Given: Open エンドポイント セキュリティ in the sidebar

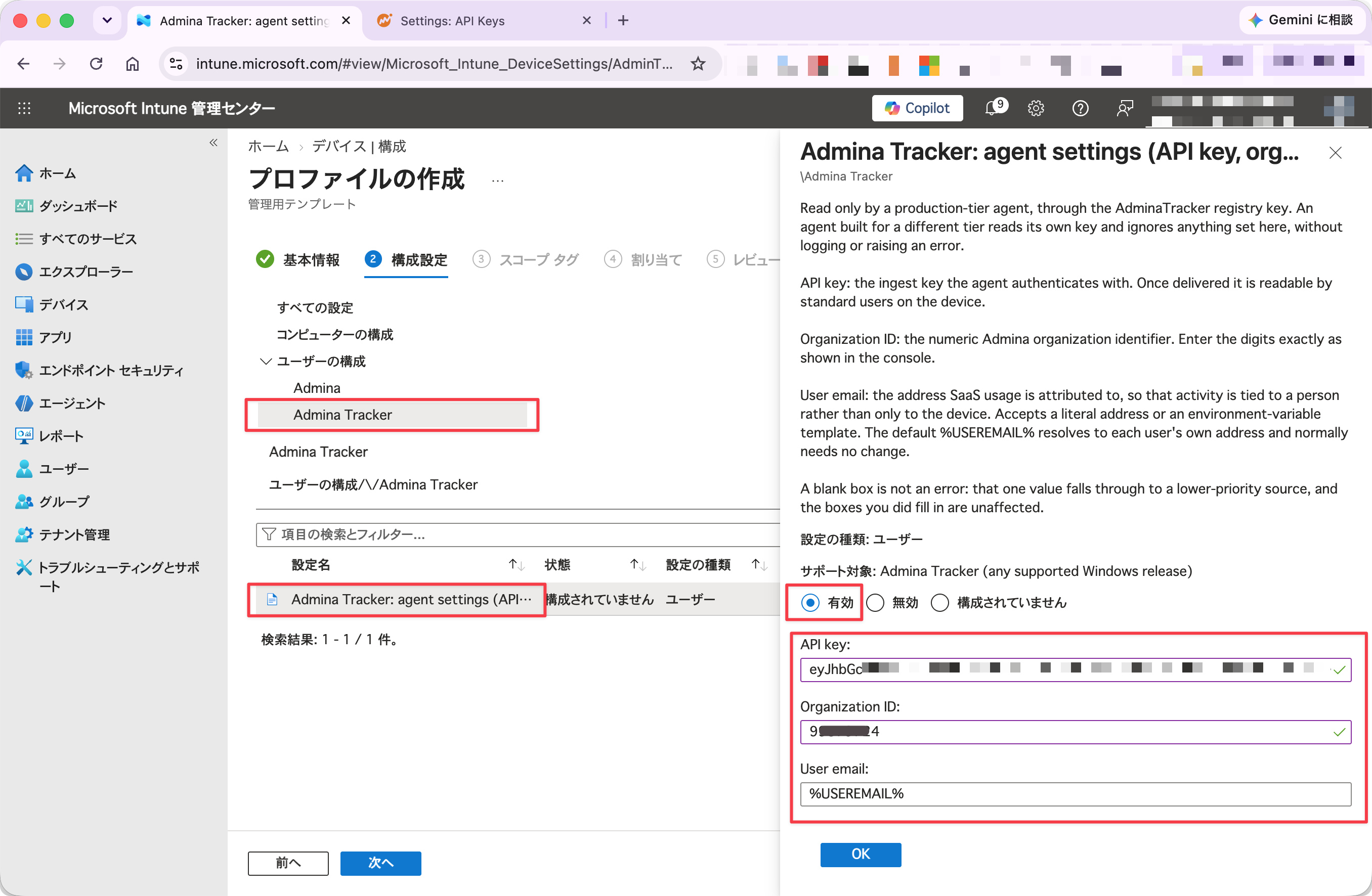Looking at the screenshot, I should click(99, 371).
